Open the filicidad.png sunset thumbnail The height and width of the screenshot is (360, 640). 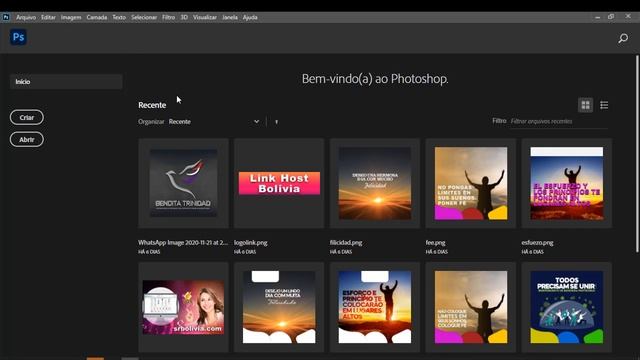[x=375, y=183]
